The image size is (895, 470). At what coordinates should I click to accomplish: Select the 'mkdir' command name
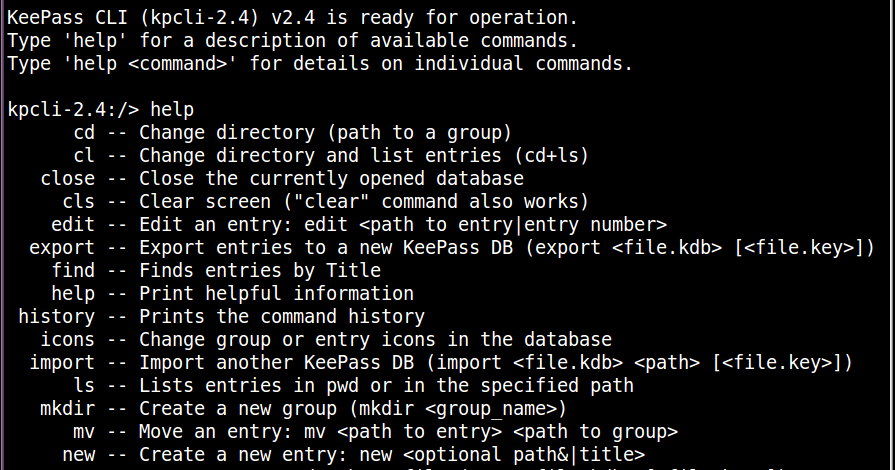point(67,408)
